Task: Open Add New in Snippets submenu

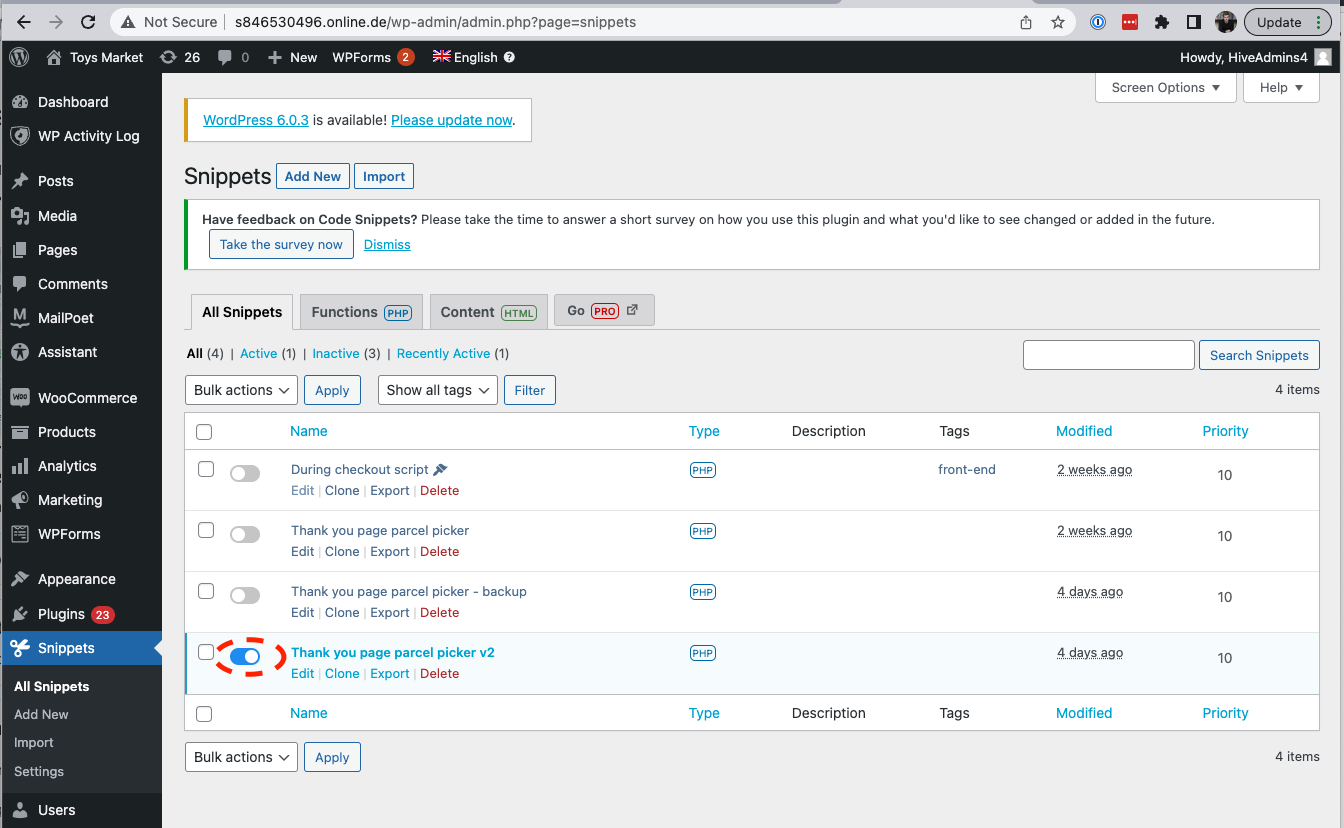Action: click(41, 714)
